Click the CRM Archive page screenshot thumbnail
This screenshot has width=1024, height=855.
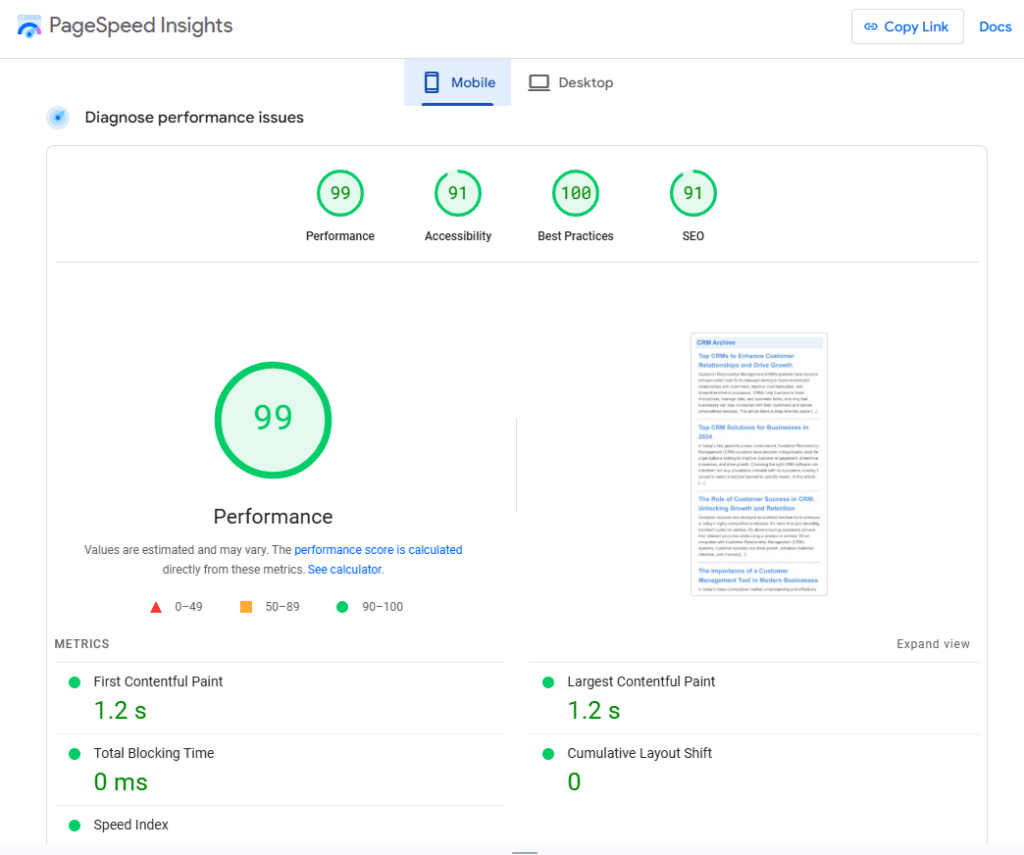point(759,464)
